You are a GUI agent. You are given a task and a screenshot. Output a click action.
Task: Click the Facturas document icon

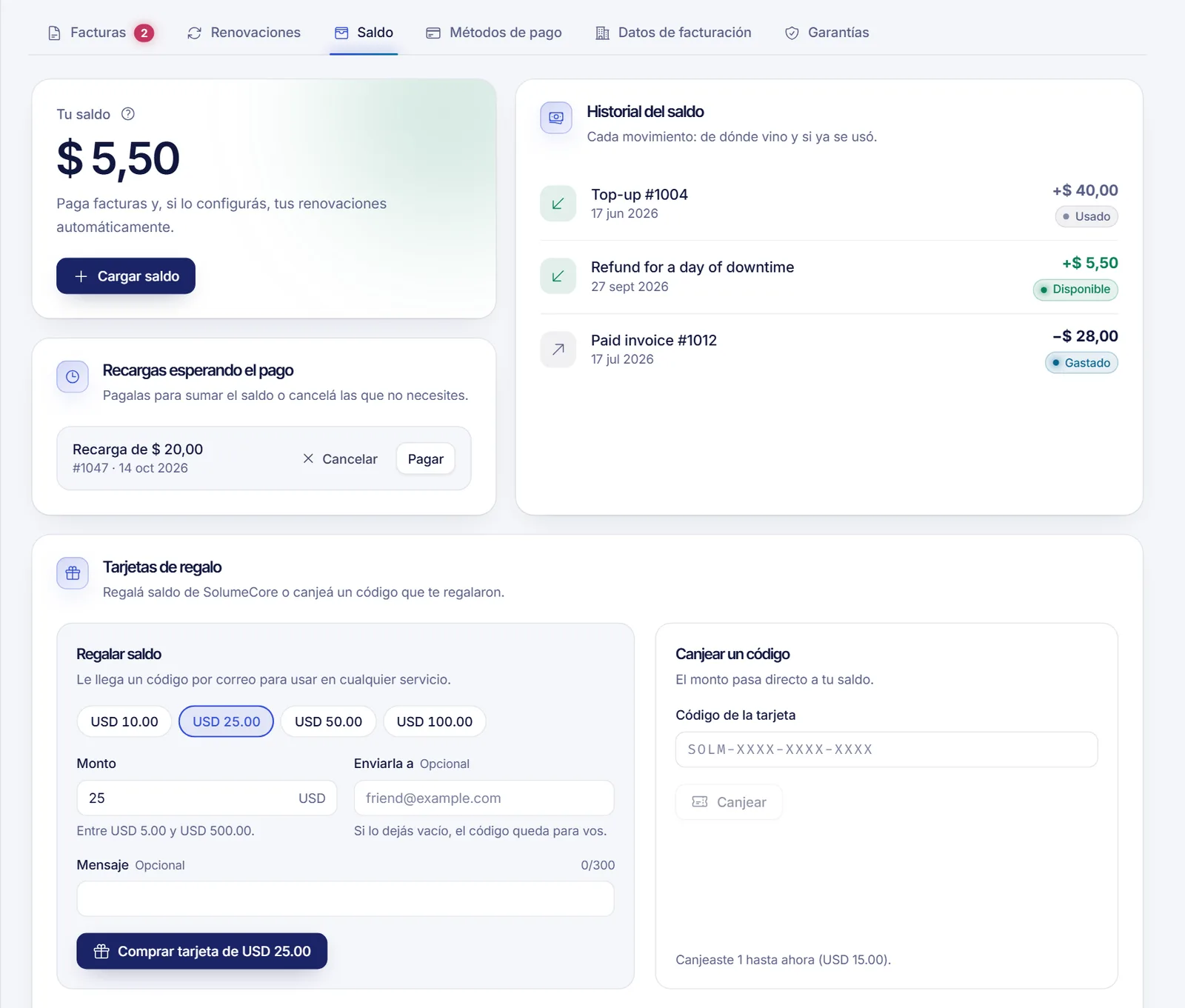point(54,33)
